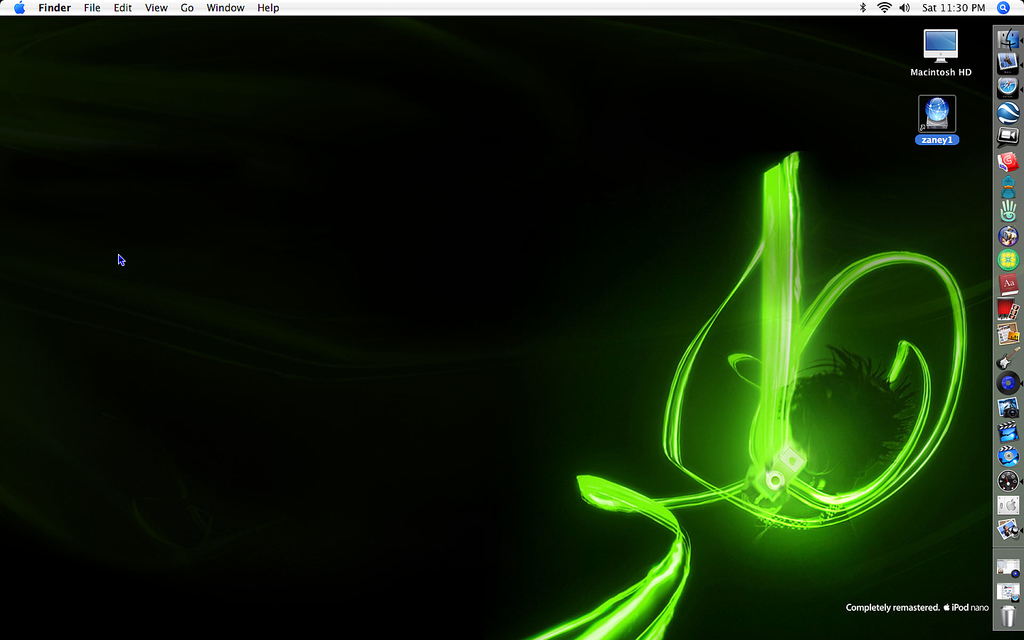
Task: Open Finder from the Dock
Action: (1008, 39)
